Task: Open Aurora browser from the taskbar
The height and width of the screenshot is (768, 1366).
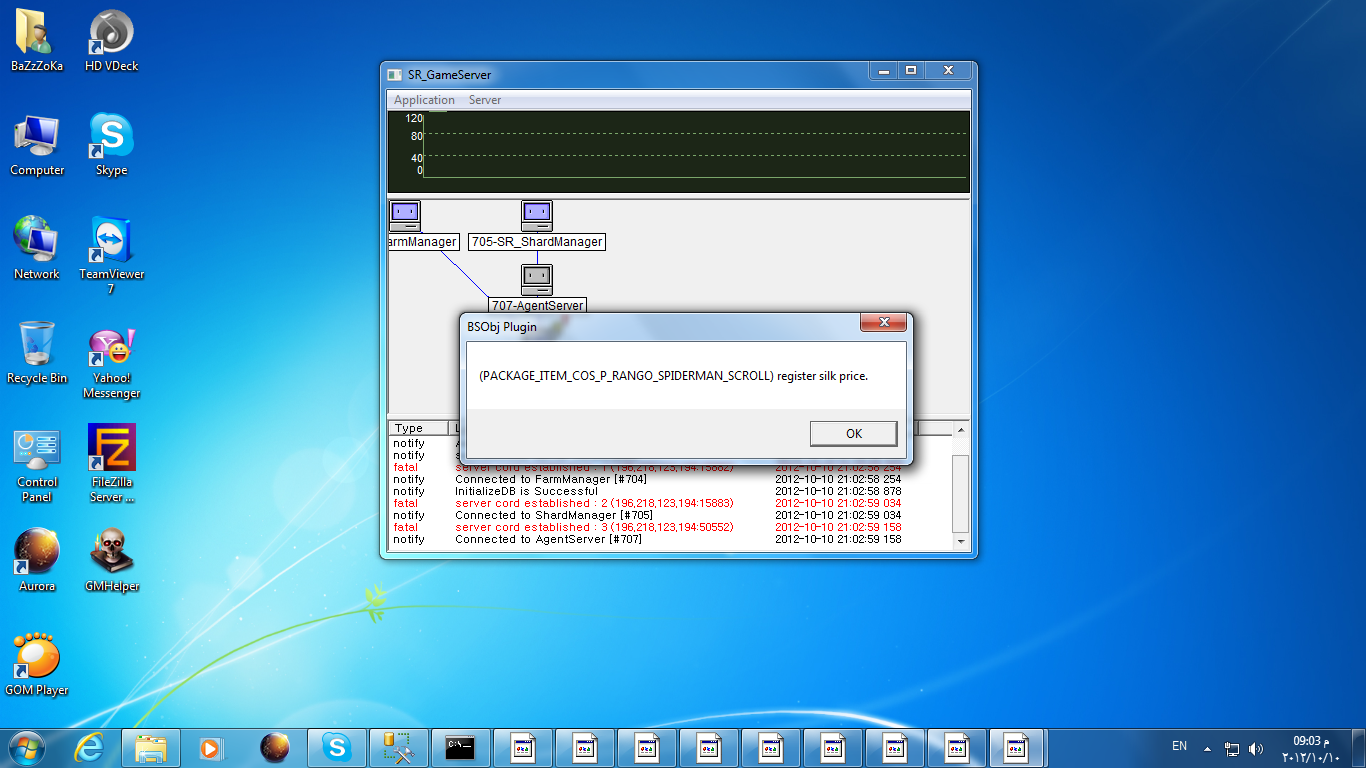Action: pyautogui.click(x=274, y=747)
